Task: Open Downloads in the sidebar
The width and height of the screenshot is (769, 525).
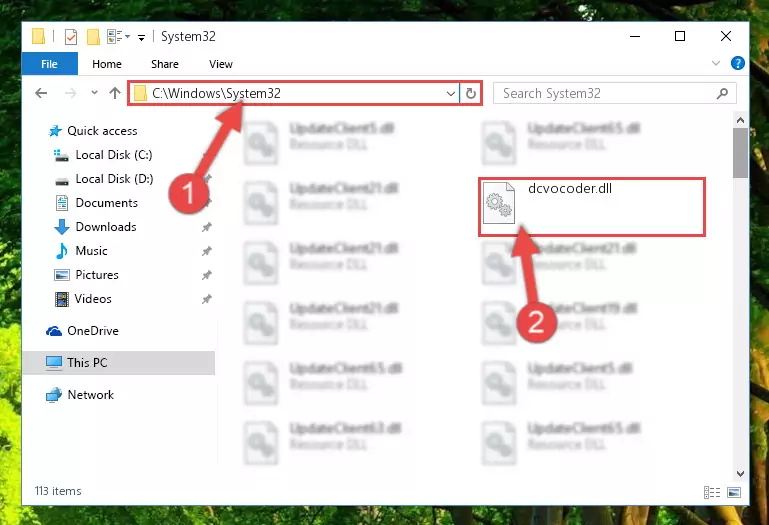Action: click(106, 227)
